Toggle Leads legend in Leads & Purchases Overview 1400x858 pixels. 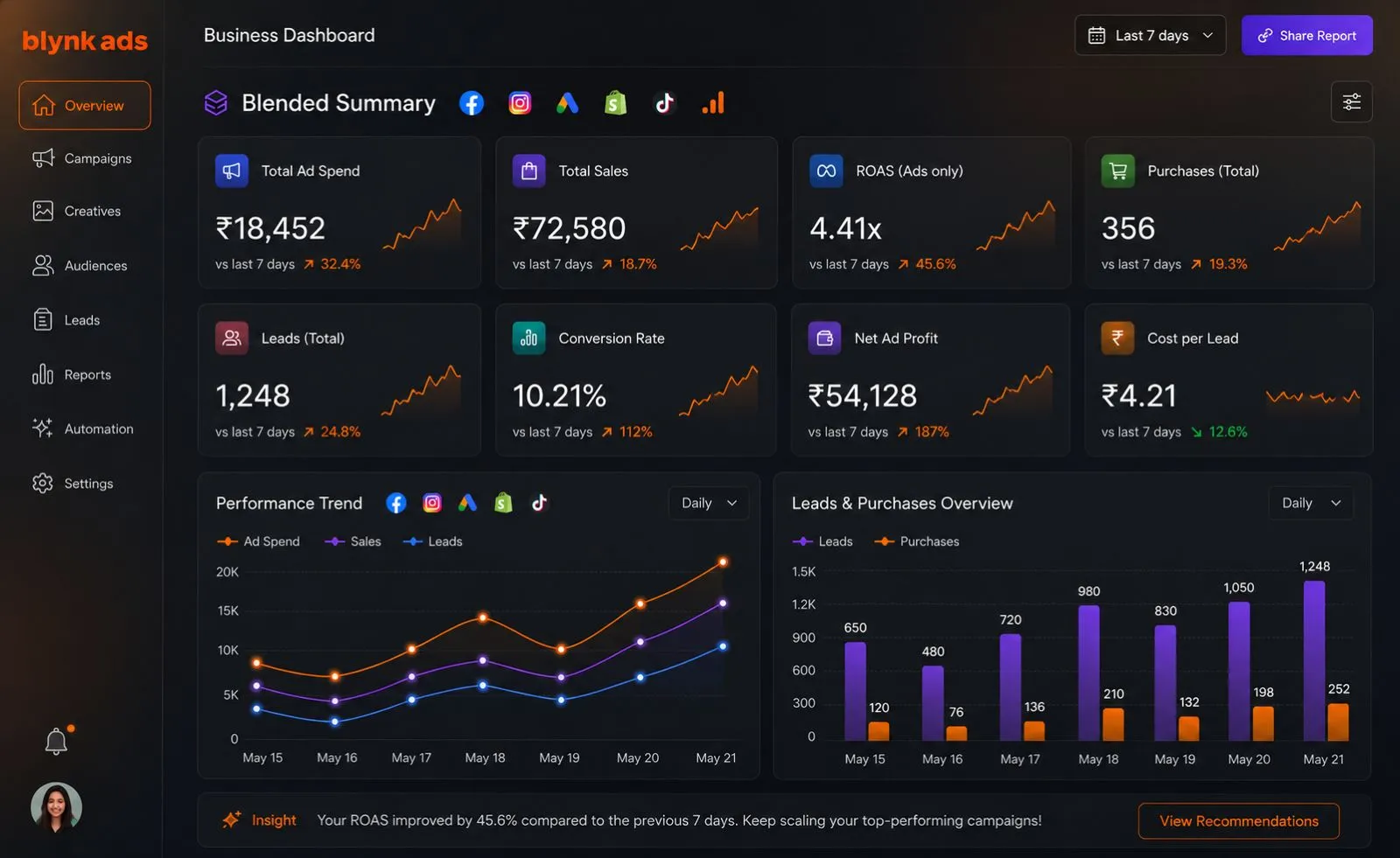coord(822,541)
